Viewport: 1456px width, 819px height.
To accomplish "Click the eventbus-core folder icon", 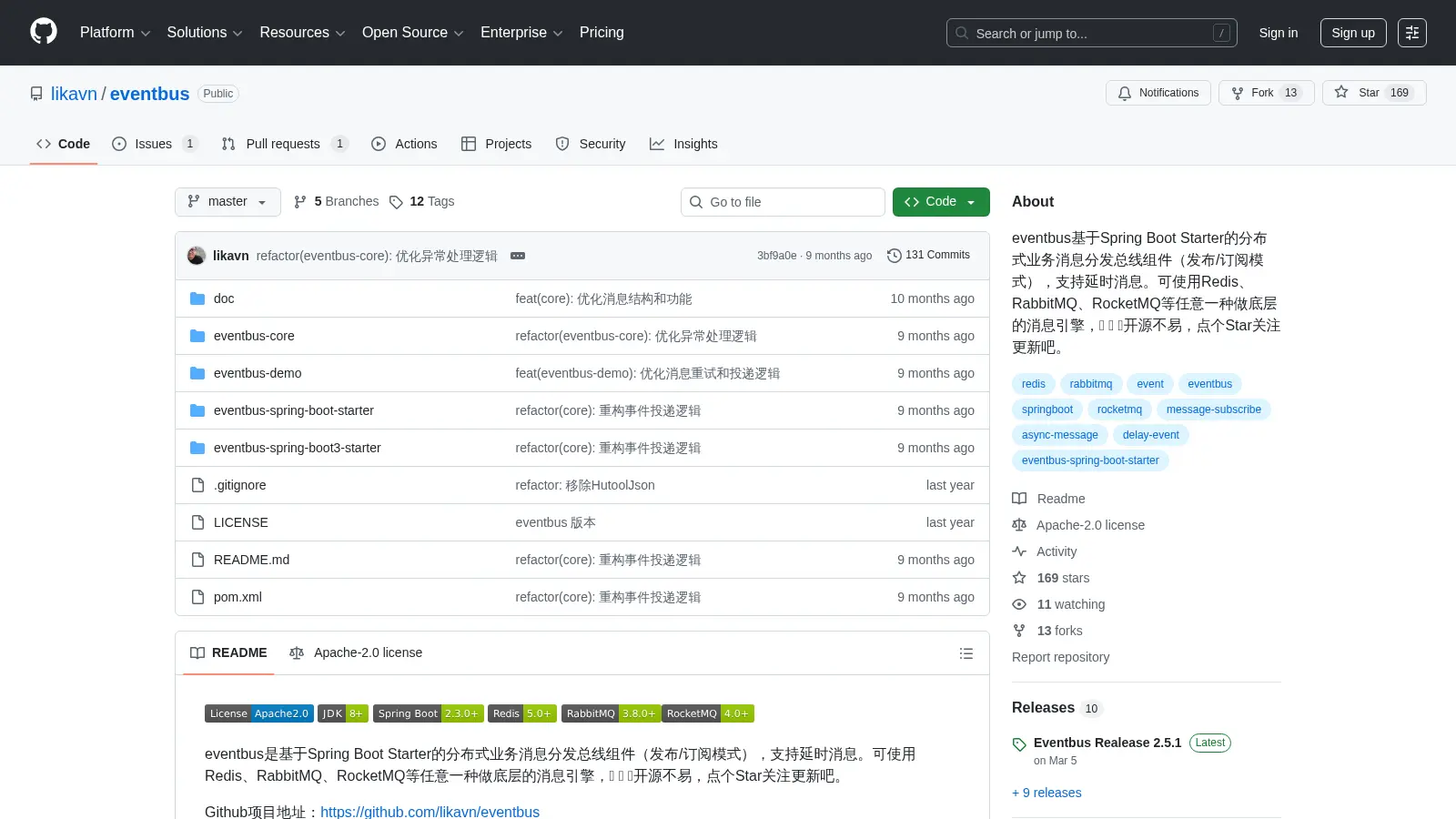I will pos(197,336).
